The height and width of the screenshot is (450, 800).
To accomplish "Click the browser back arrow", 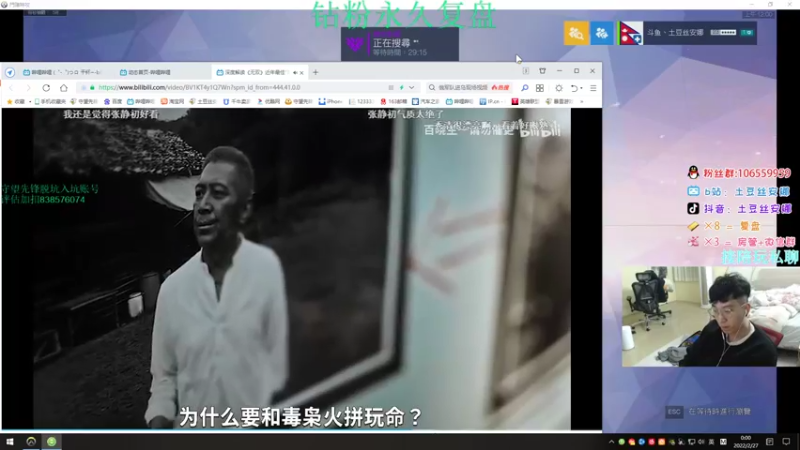I will 12,88.
